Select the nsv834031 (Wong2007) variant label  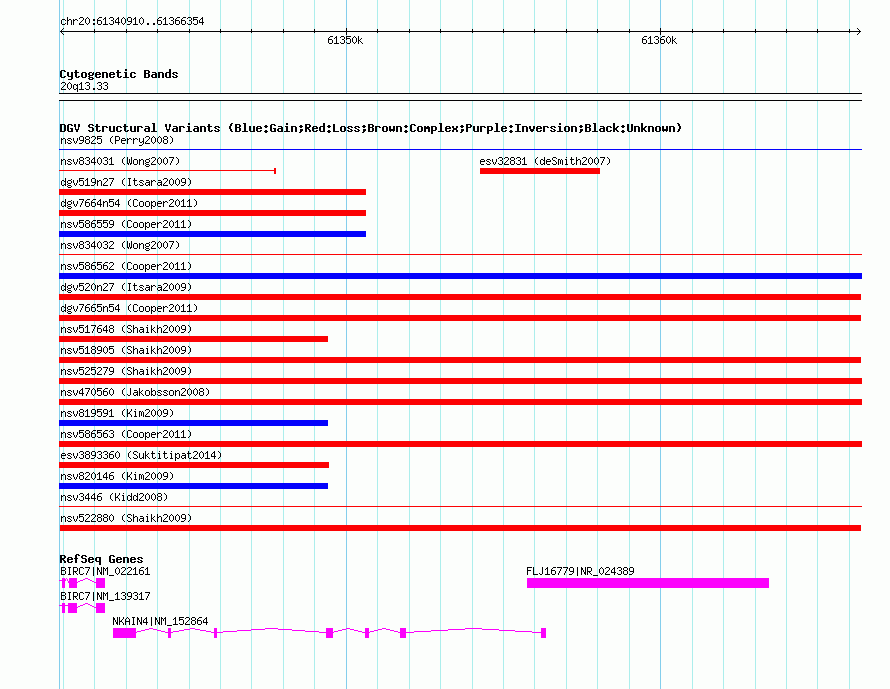point(120,161)
